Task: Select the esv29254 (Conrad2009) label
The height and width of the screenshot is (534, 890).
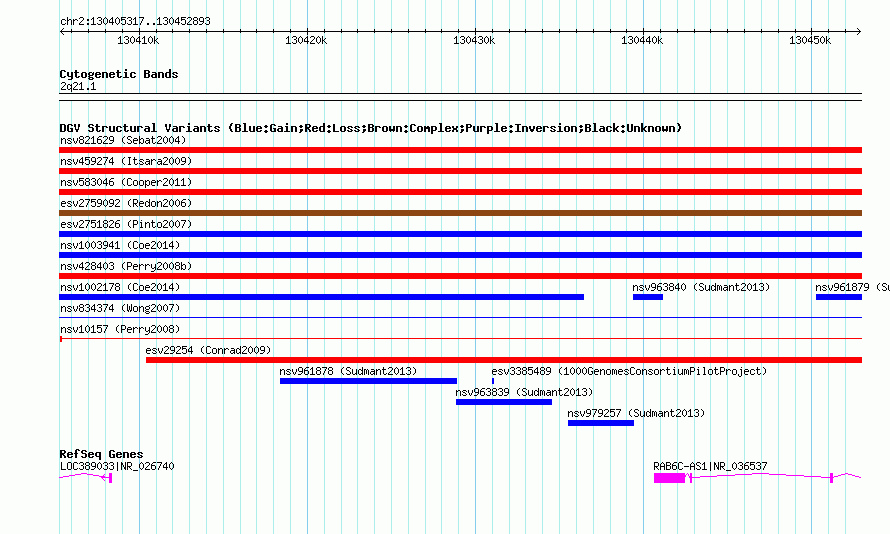Action: (208, 350)
